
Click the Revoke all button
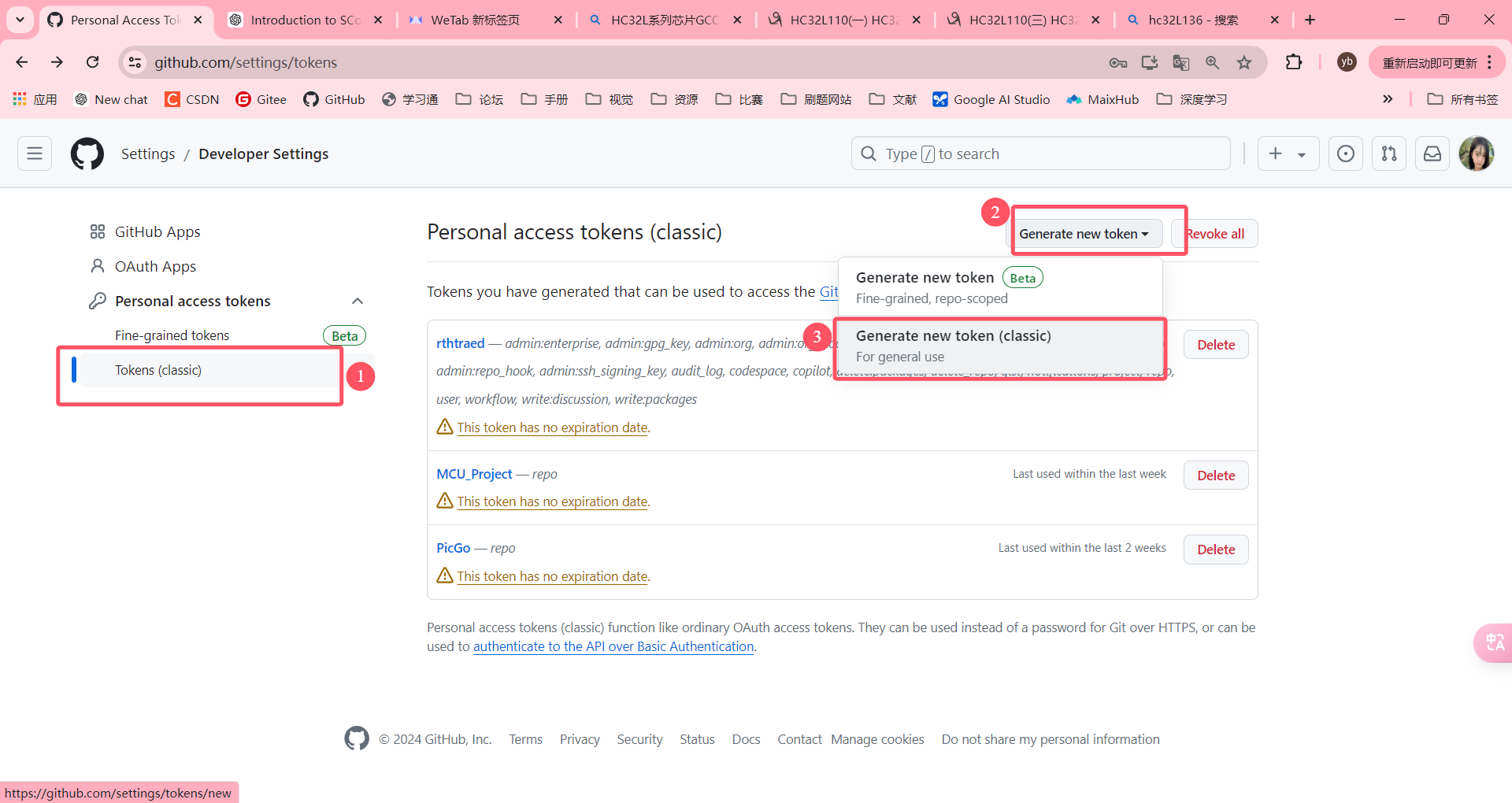pos(1214,234)
